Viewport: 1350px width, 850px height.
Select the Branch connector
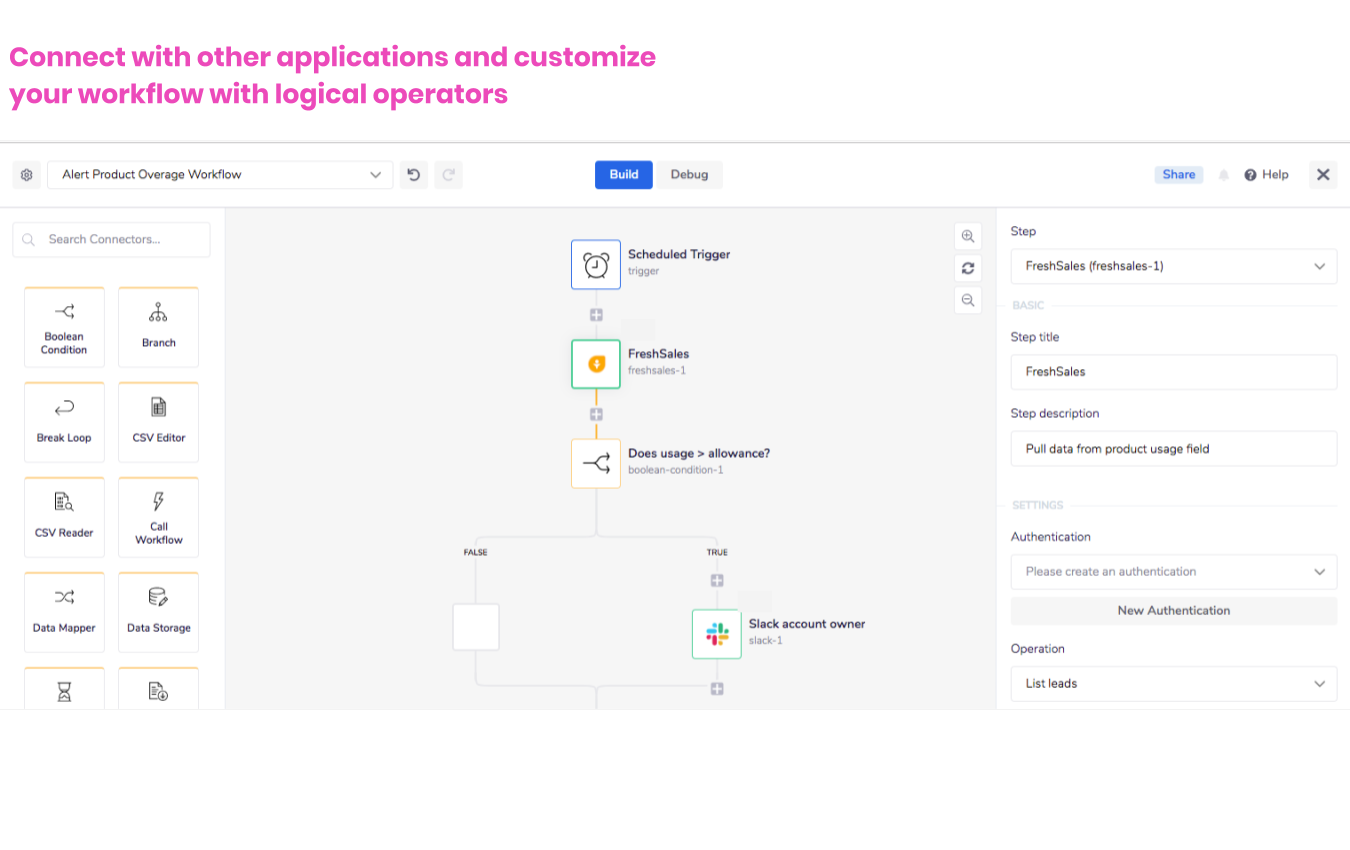(158, 327)
